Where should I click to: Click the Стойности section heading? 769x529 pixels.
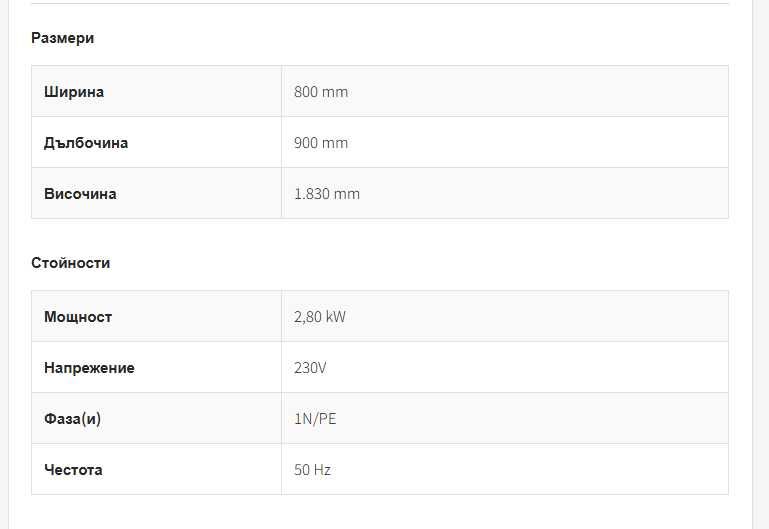70,263
